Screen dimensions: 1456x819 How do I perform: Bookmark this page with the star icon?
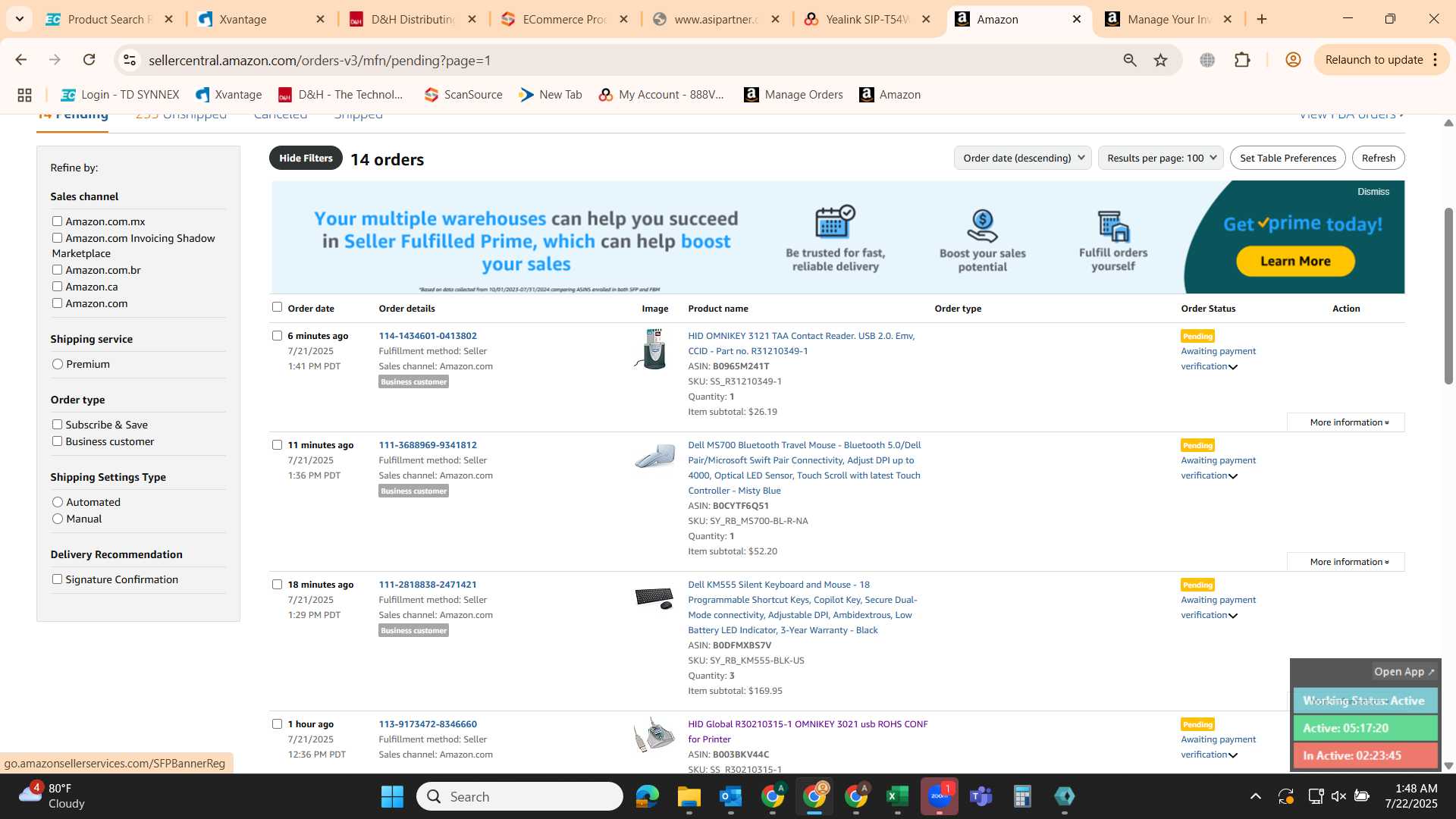(x=1161, y=60)
